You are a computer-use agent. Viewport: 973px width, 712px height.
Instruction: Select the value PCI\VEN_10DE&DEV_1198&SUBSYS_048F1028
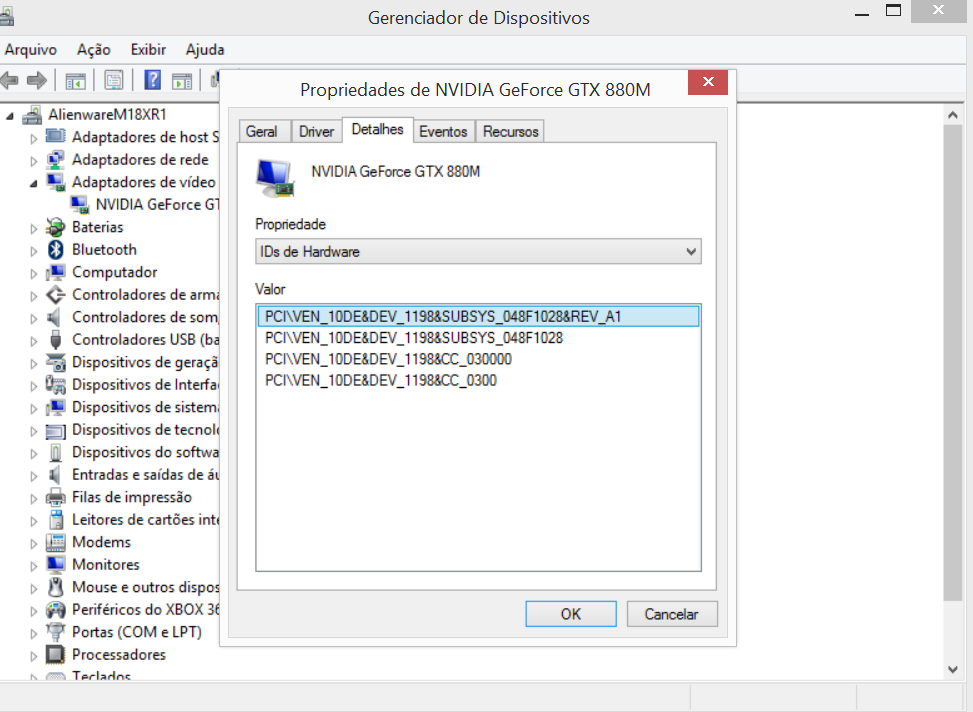click(x=478, y=338)
